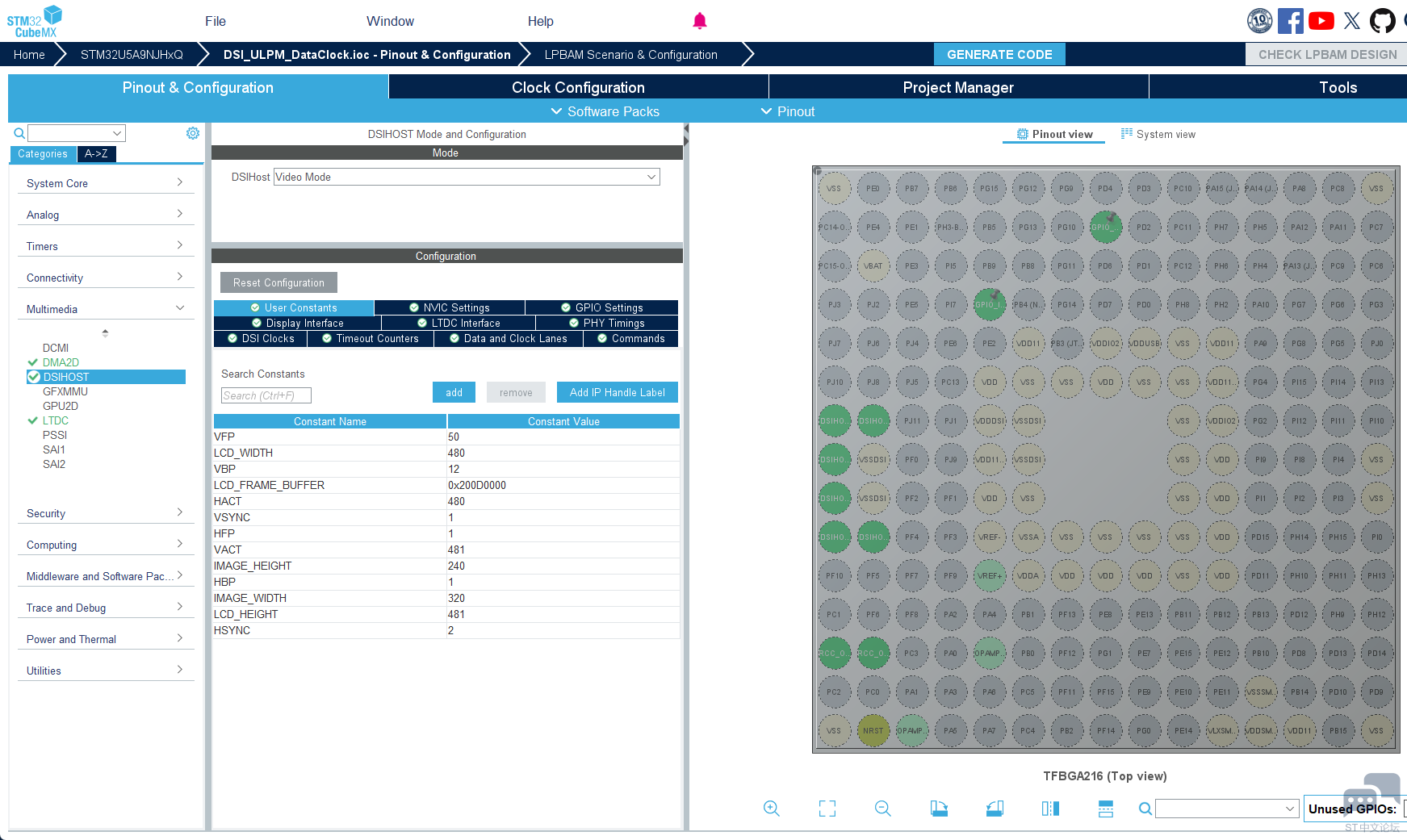Screen dimensions: 1407x840
Task: Open the notification bell
Action: pyautogui.click(x=700, y=21)
